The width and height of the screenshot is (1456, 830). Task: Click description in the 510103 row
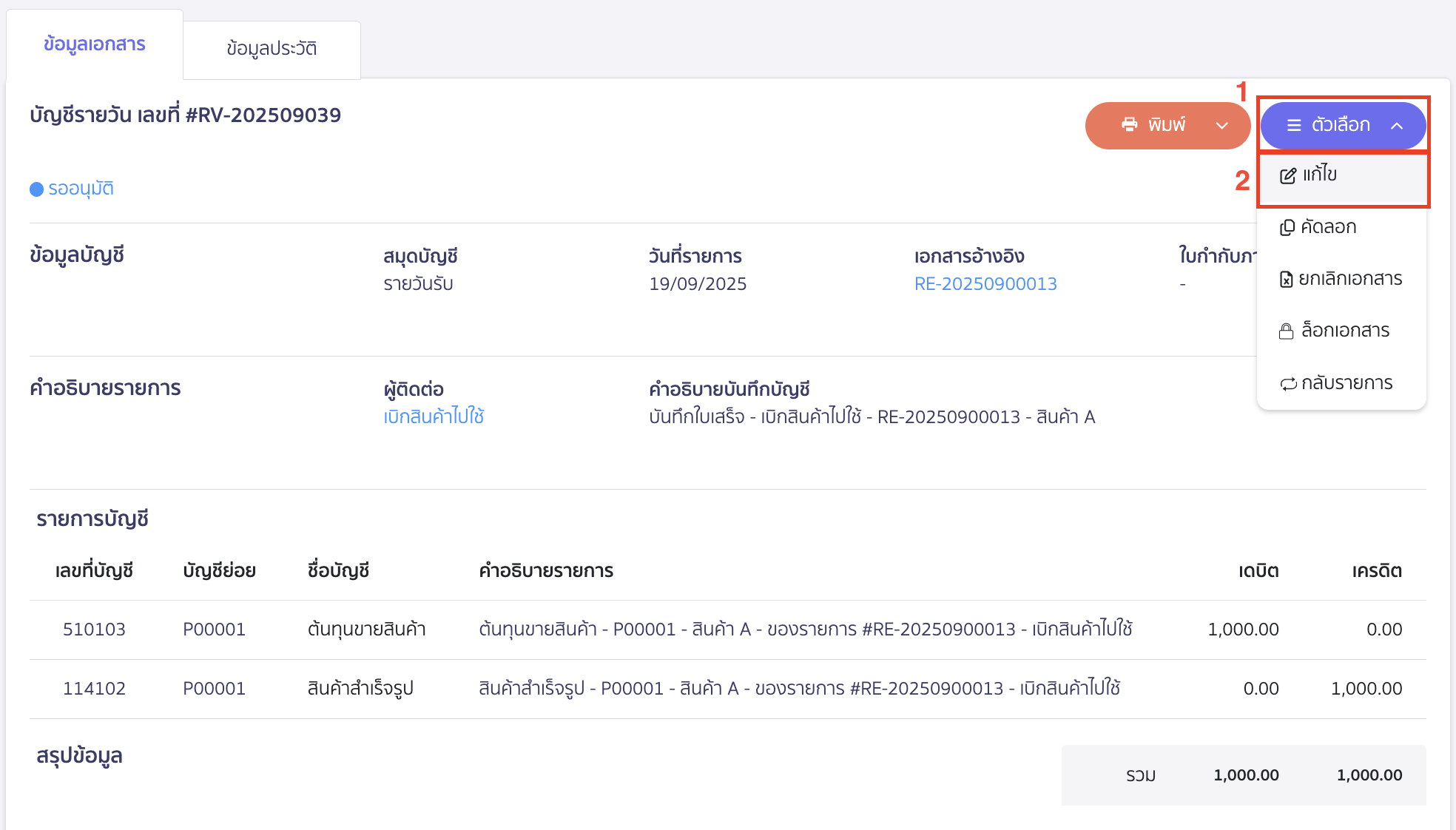[806, 630]
